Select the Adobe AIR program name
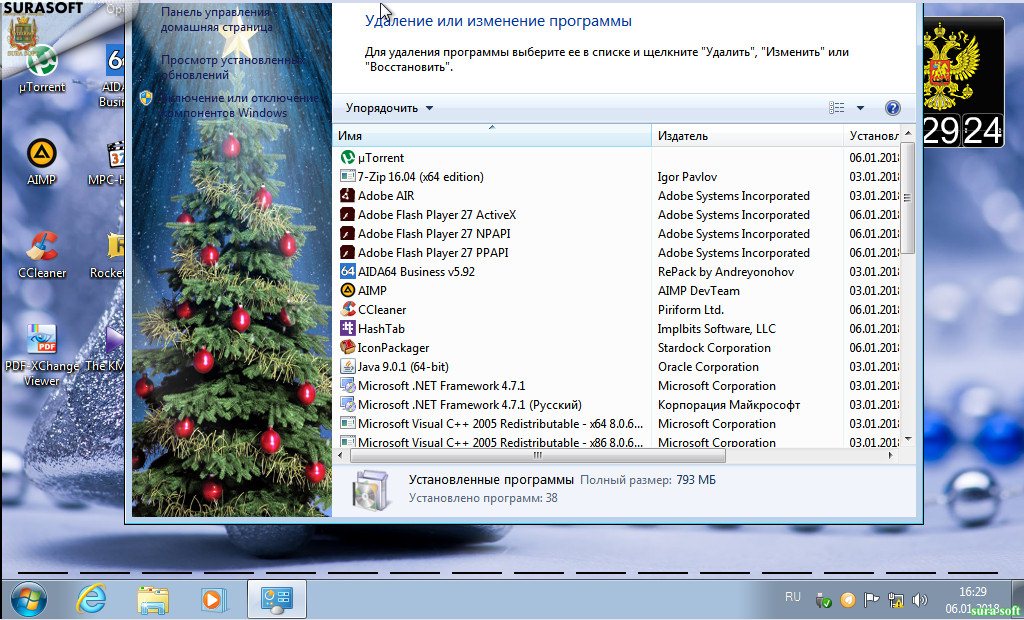The height and width of the screenshot is (620, 1024). pos(386,195)
